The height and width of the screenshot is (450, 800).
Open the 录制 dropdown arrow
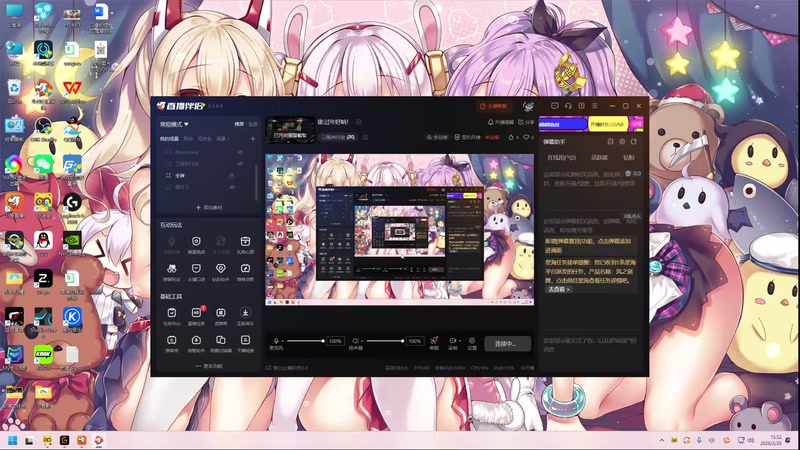(459, 341)
